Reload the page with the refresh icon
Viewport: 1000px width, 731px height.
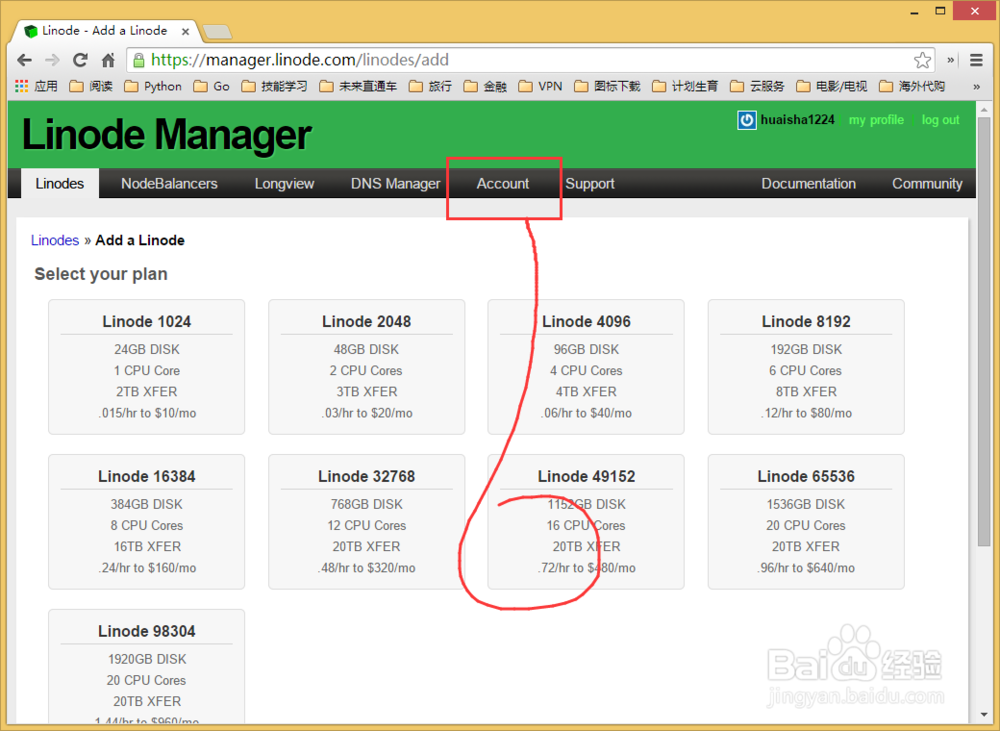pyautogui.click(x=80, y=60)
